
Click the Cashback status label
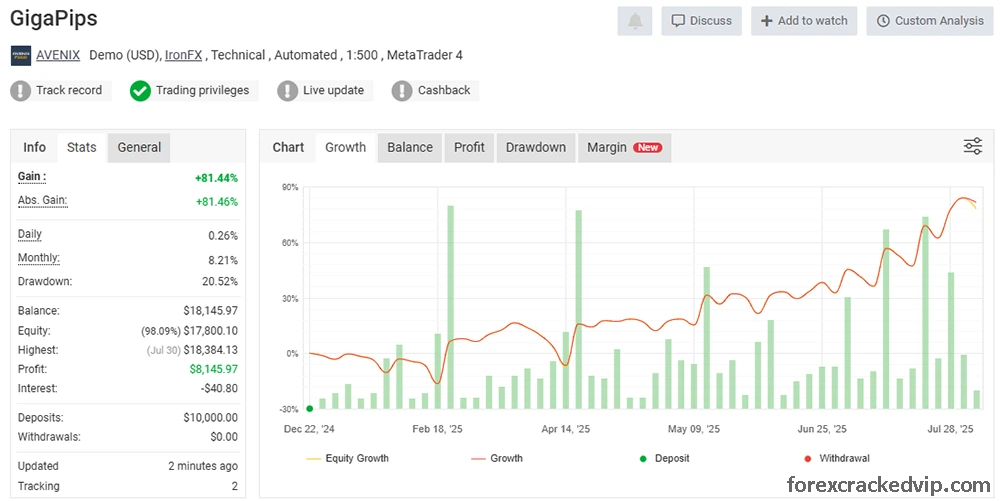(444, 91)
